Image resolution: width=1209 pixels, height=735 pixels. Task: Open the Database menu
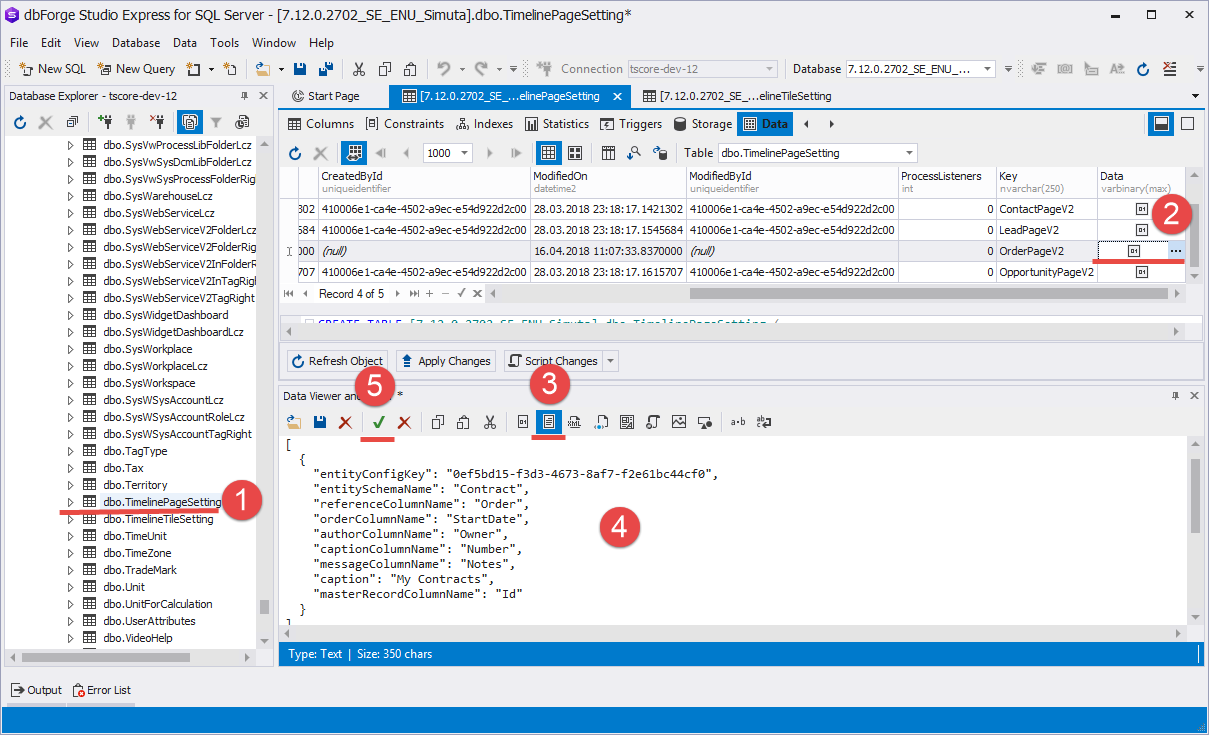[x=136, y=43]
